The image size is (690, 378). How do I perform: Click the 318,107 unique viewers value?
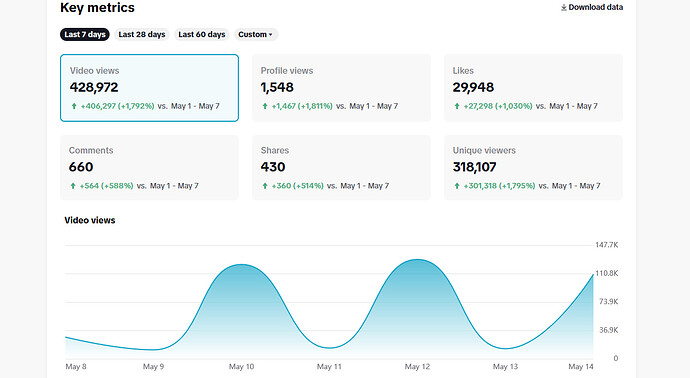[x=474, y=167]
